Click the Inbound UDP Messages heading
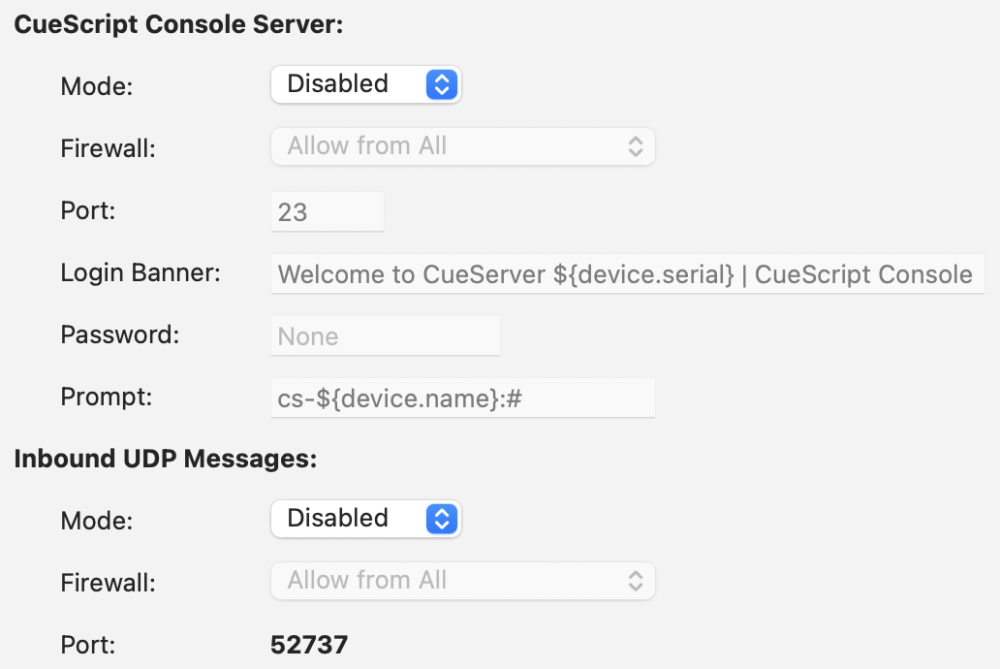Image resolution: width=1000 pixels, height=669 pixels. pos(165,459)
